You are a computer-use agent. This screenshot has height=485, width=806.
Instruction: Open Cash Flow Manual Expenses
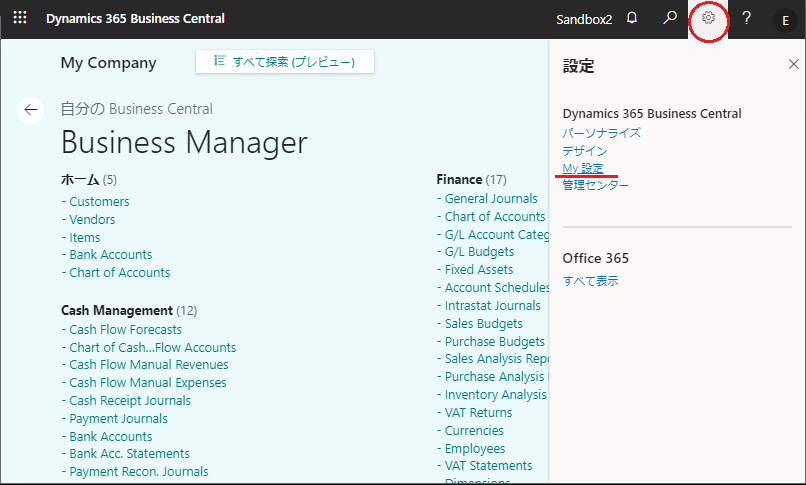(148, 382)
